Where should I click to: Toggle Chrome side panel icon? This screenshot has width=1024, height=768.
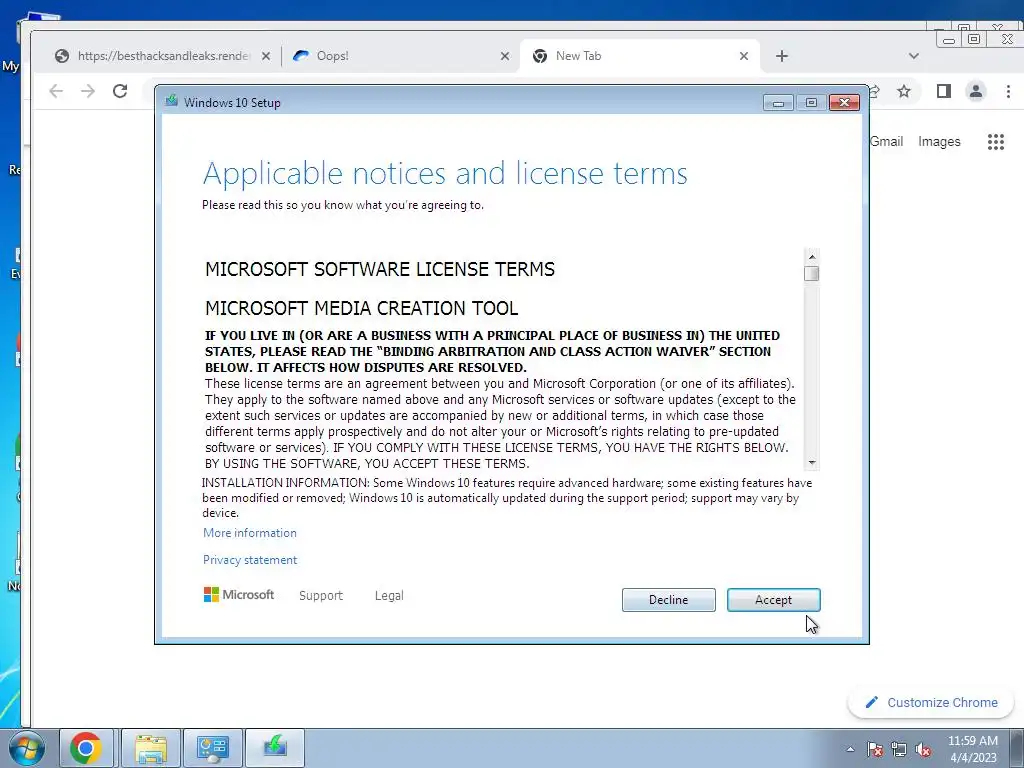coord(944,91)
